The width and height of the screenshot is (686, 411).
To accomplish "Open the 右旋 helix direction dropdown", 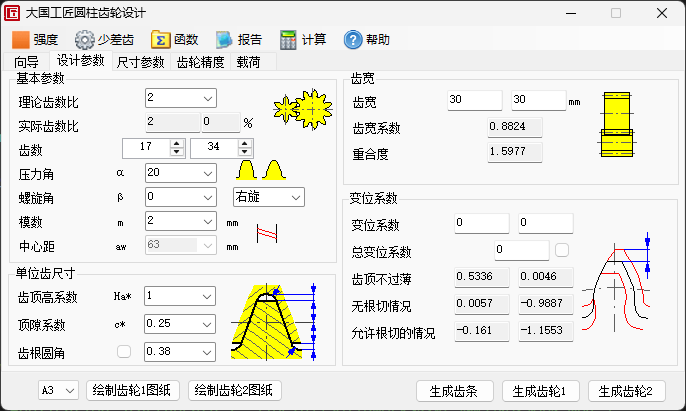I will tap(295, 197).
